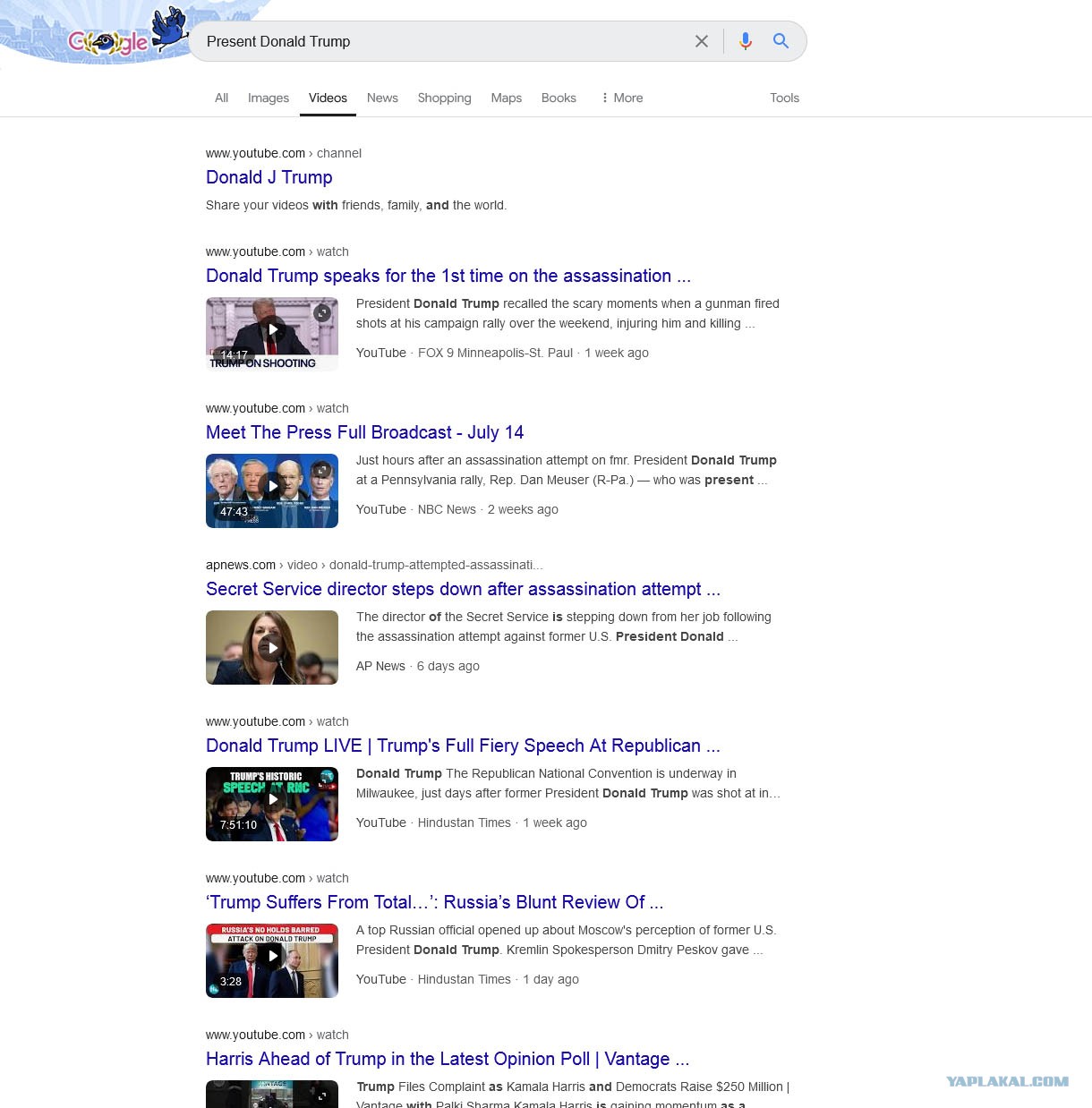This screenshot has height=1108, width=1092.
Task: Open Secret Service director steps down result
Action: 463,589
